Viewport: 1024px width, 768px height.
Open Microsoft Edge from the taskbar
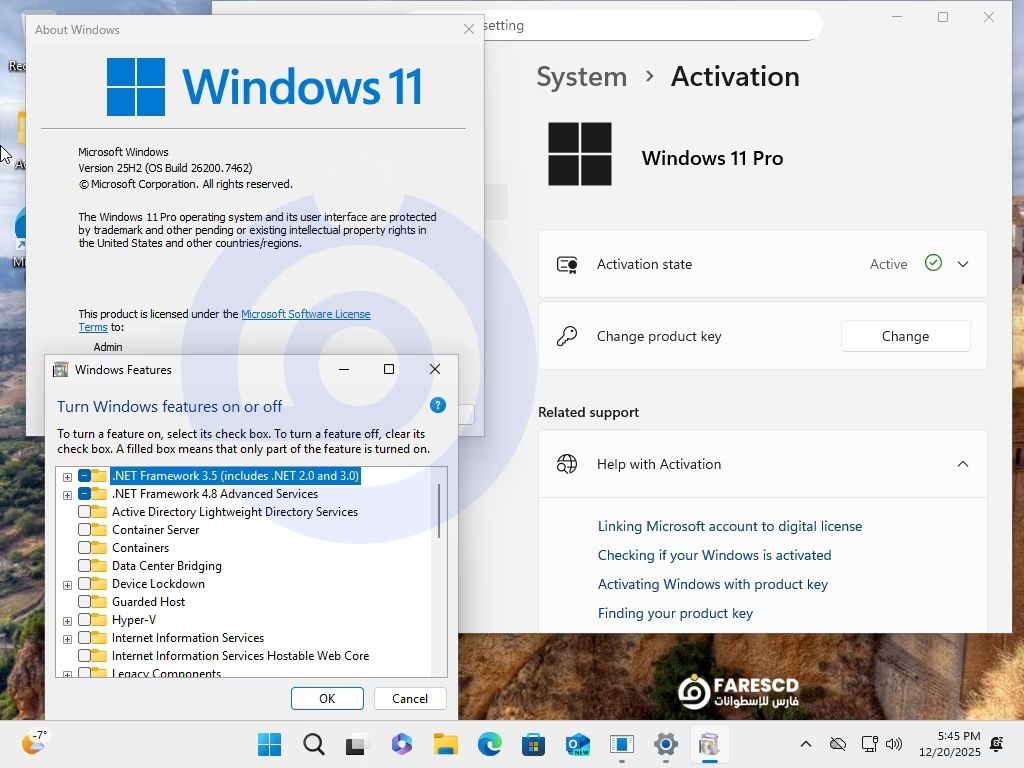(489, 745)
